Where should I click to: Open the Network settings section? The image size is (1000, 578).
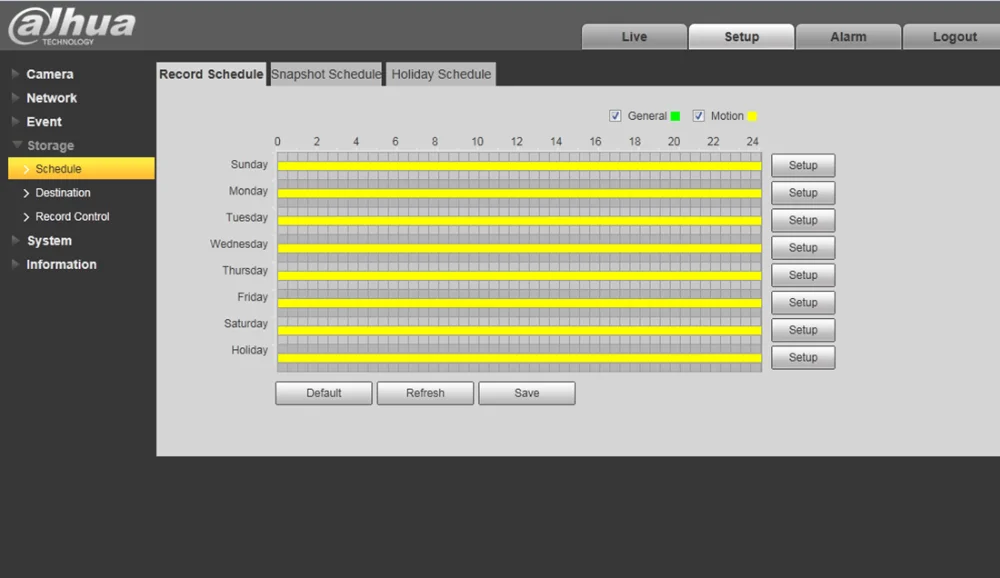coord(52,98)
